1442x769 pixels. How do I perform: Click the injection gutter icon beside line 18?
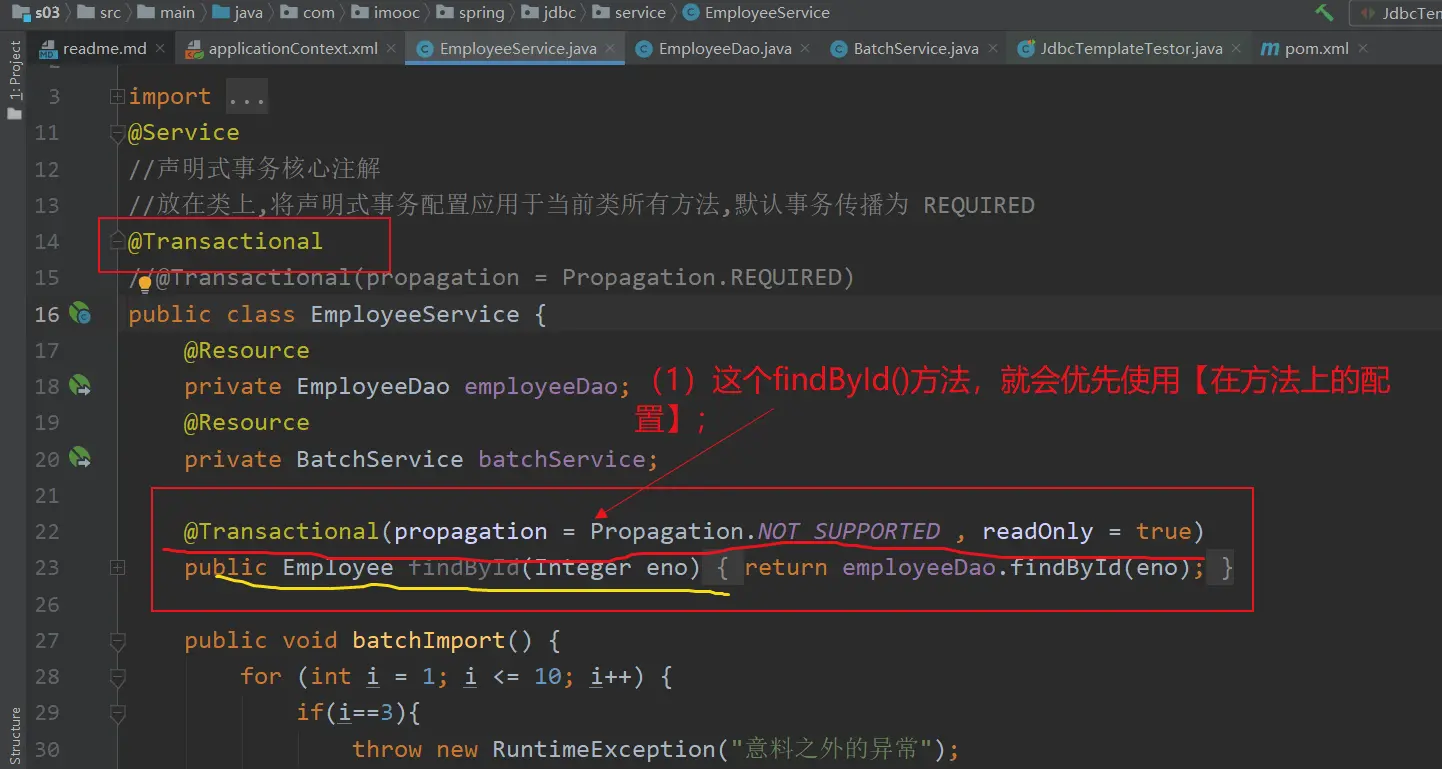(79, 386)
